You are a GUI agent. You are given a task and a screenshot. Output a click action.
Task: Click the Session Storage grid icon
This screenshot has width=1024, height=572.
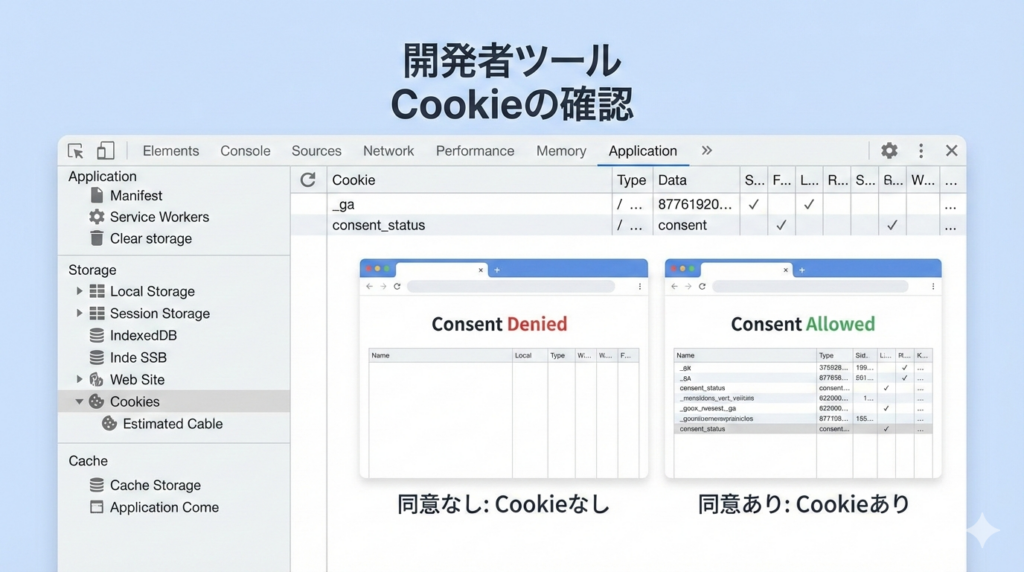tap(97, 313)
